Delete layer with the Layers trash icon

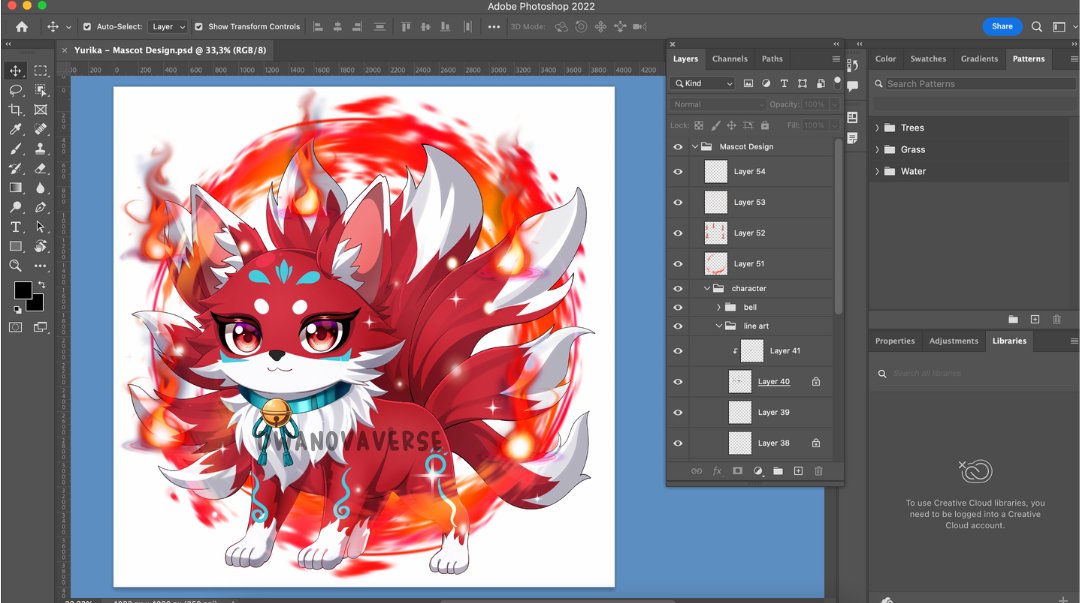tap(818, 471)
